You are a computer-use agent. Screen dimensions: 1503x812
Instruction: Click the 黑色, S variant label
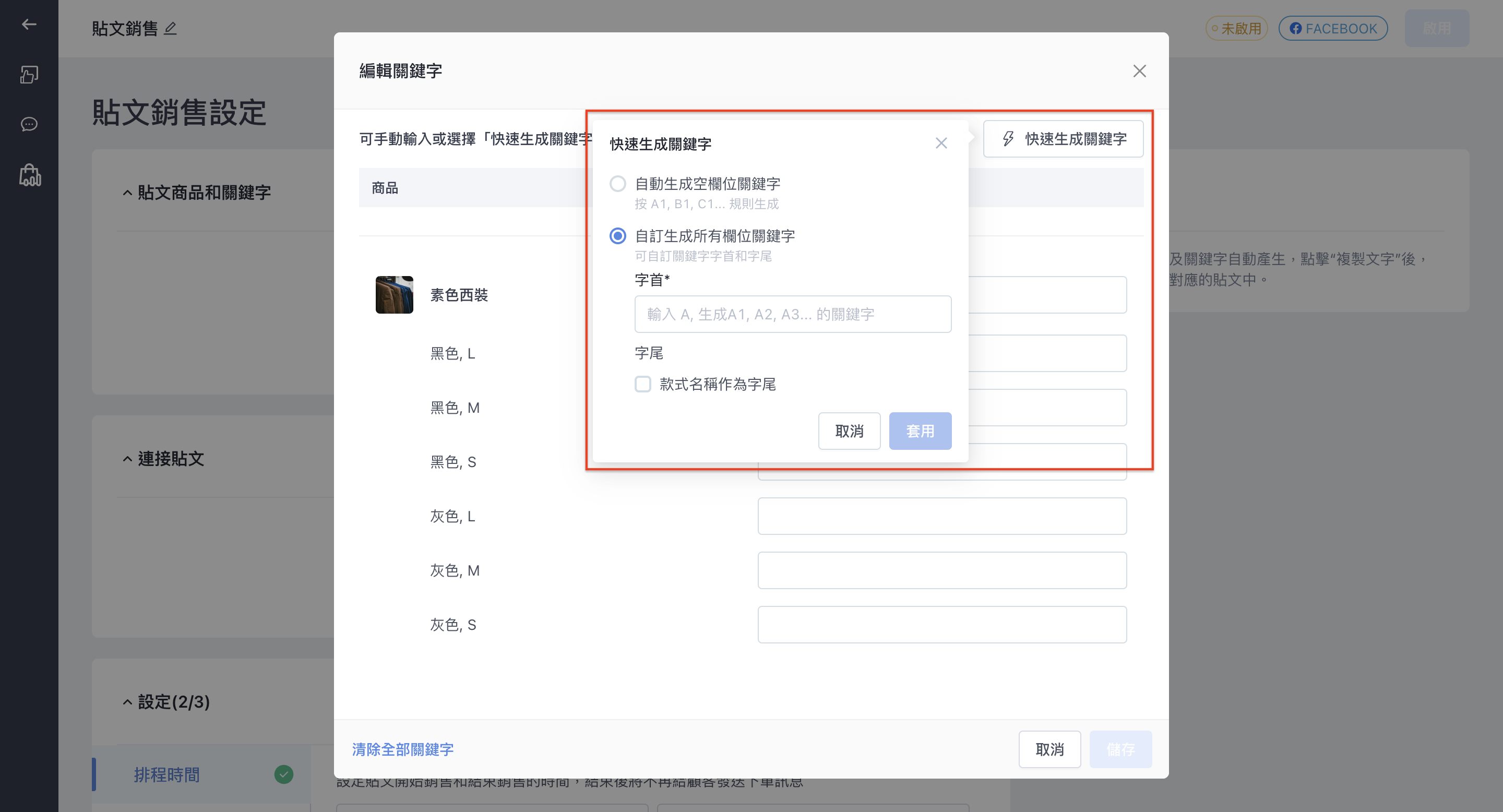453,462
